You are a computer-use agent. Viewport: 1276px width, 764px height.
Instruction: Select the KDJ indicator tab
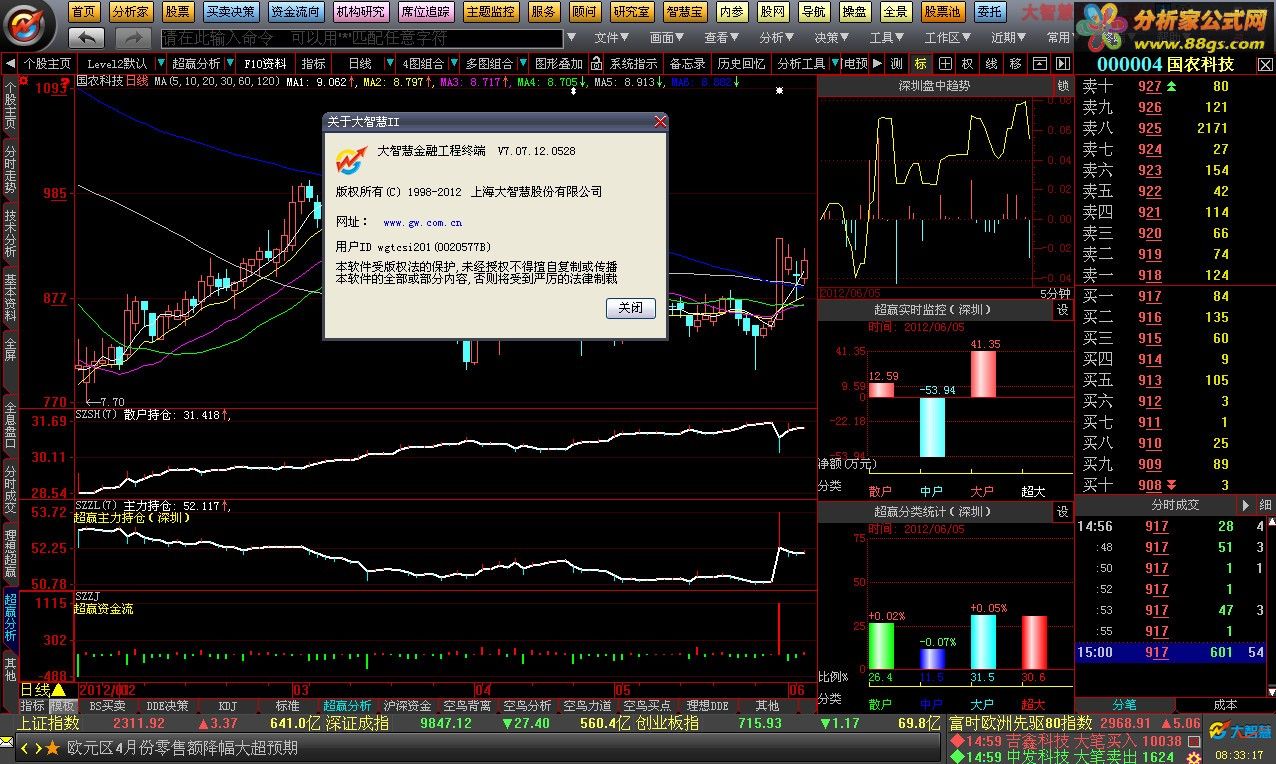(x=227, y=705)
